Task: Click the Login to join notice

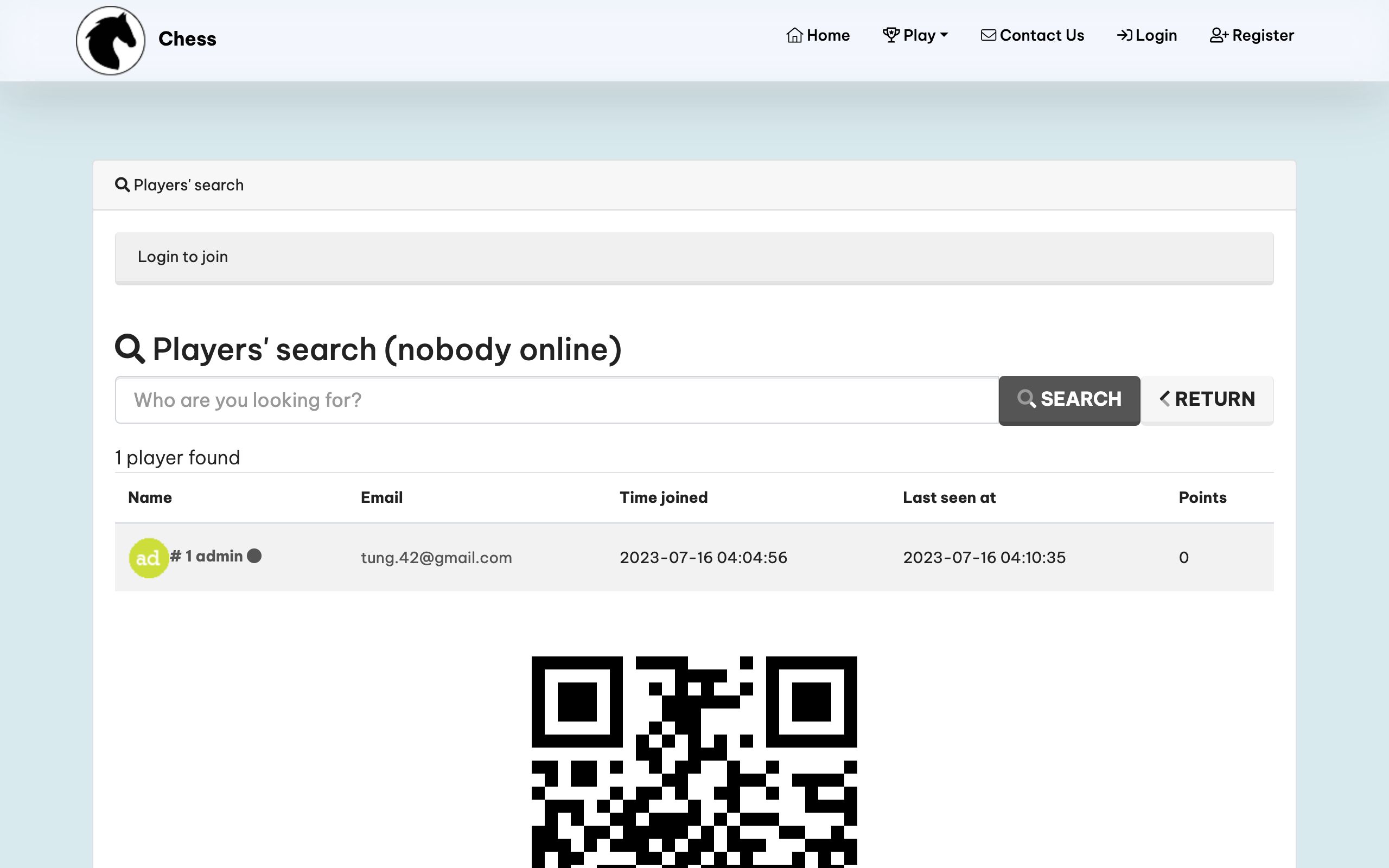Action: (694, 258)
